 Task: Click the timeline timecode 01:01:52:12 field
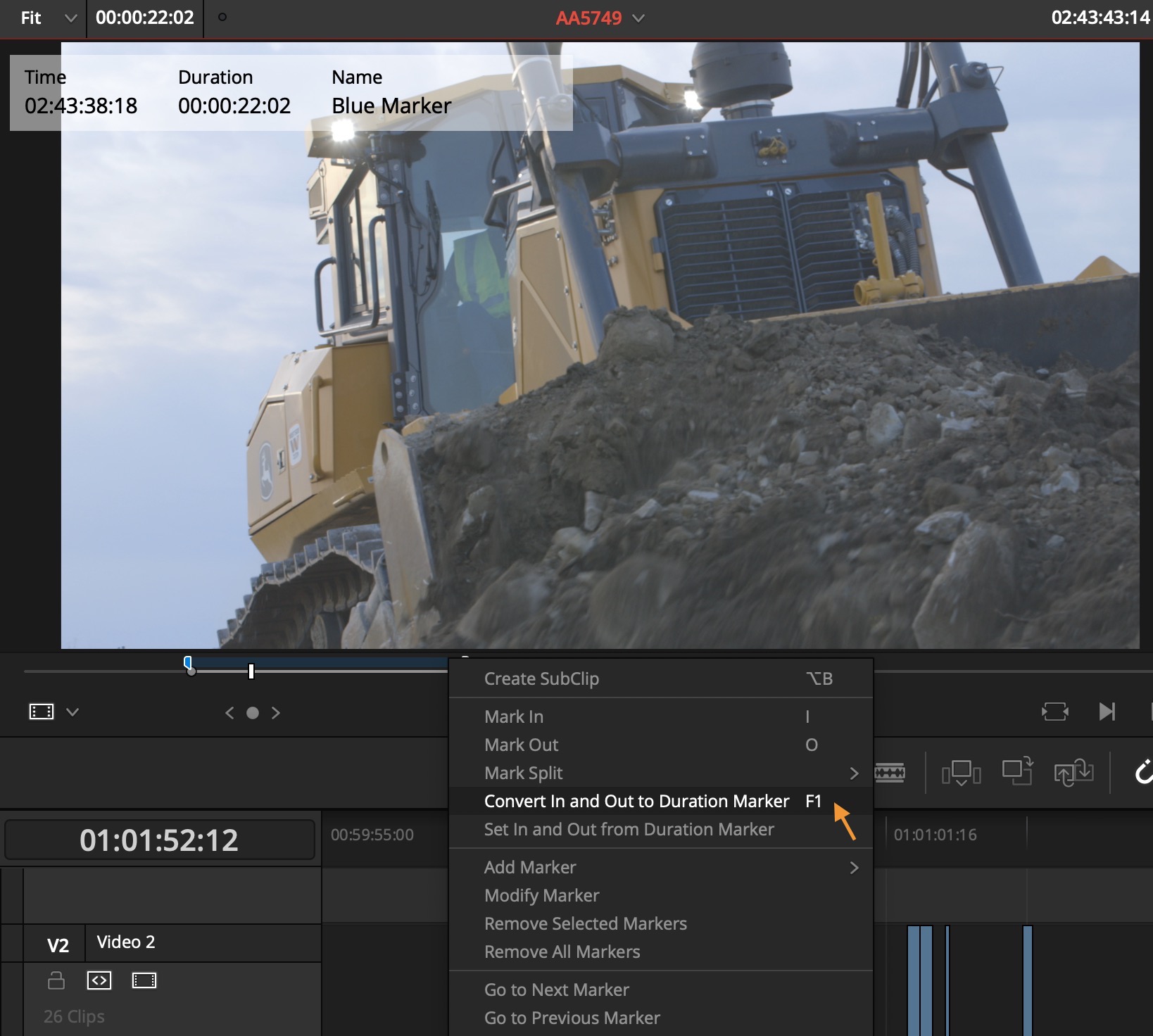(159, 840)
